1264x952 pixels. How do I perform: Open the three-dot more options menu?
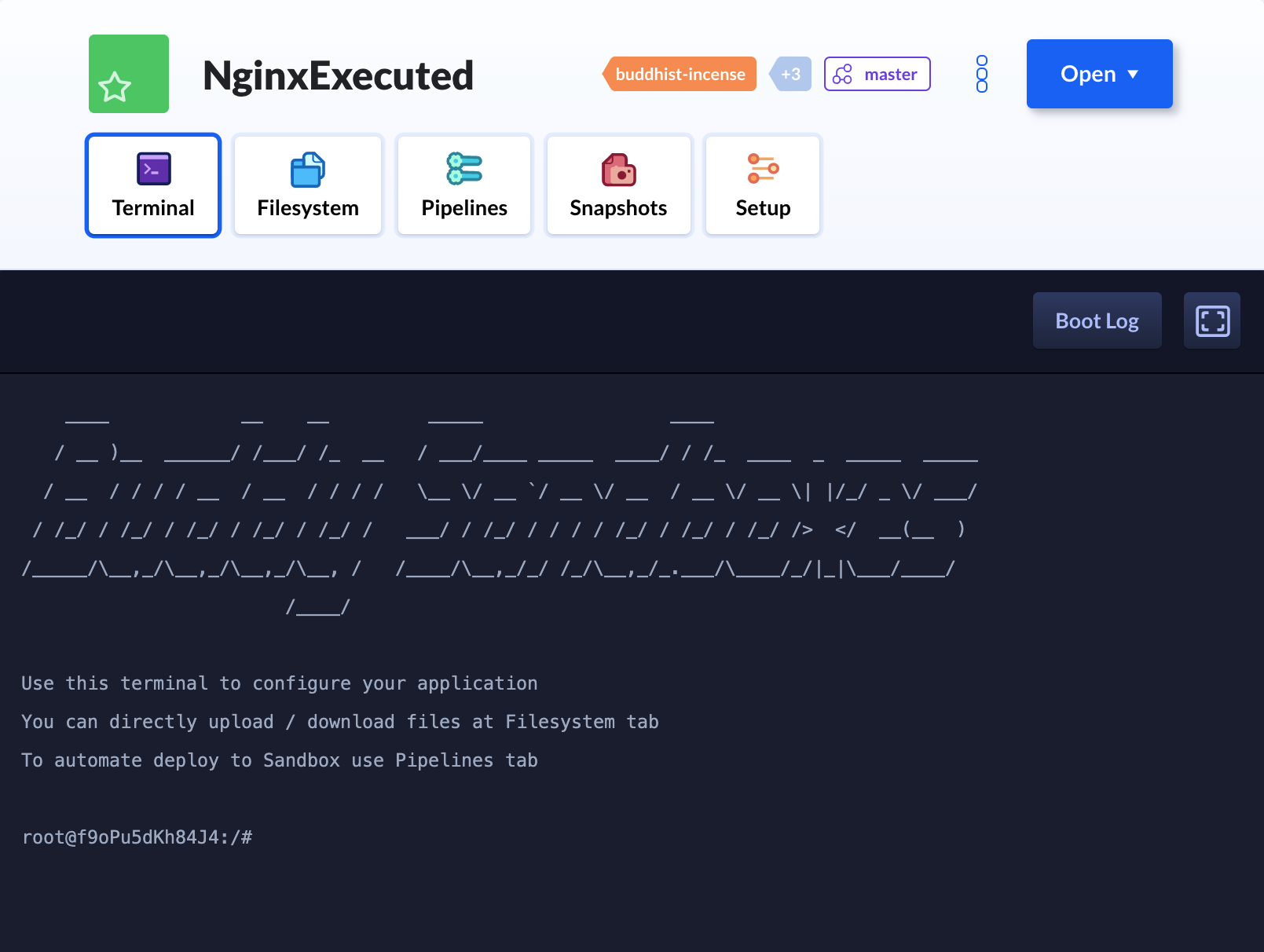point(982,74)
